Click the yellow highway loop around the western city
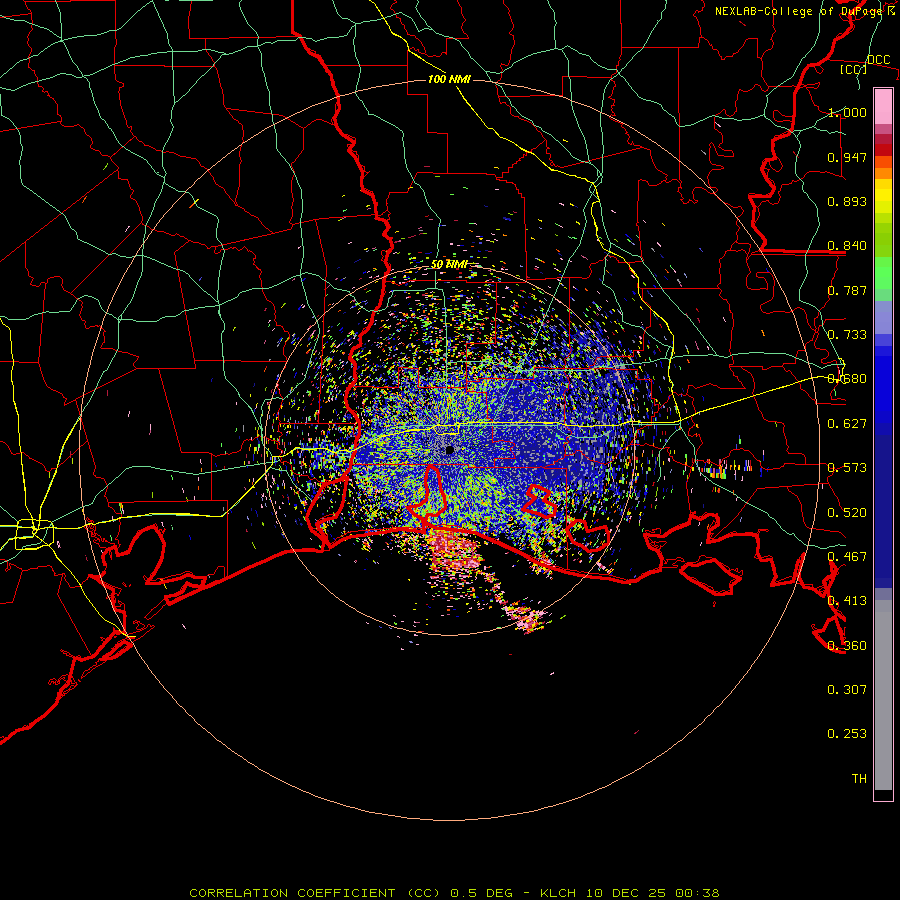 point(34,534)
